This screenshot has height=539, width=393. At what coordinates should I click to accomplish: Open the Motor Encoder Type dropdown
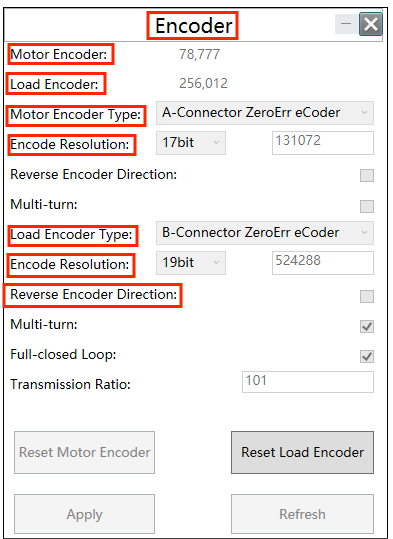click(x=265, y=113)
